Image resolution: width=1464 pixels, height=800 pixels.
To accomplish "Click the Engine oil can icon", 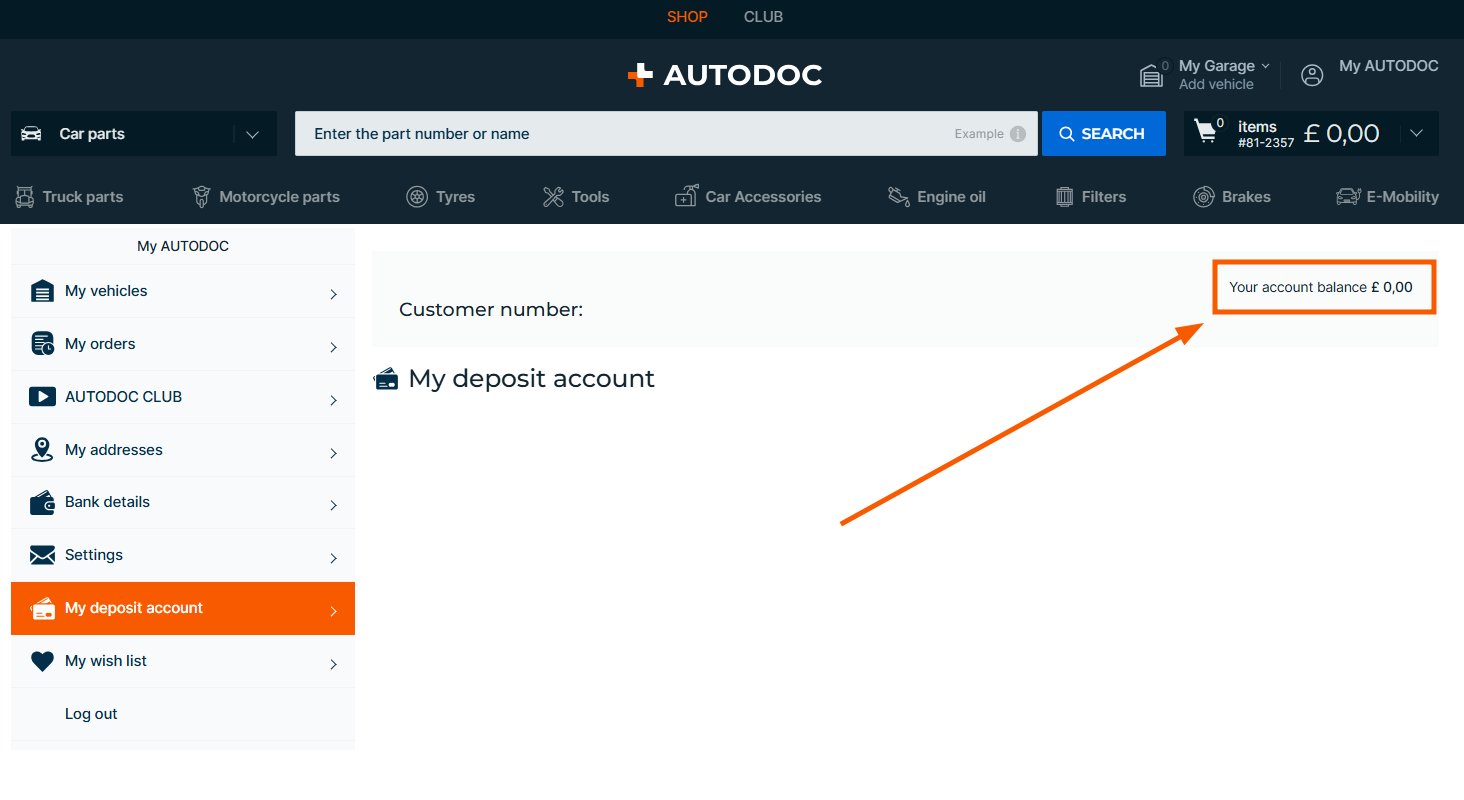I will click(898, 197).
